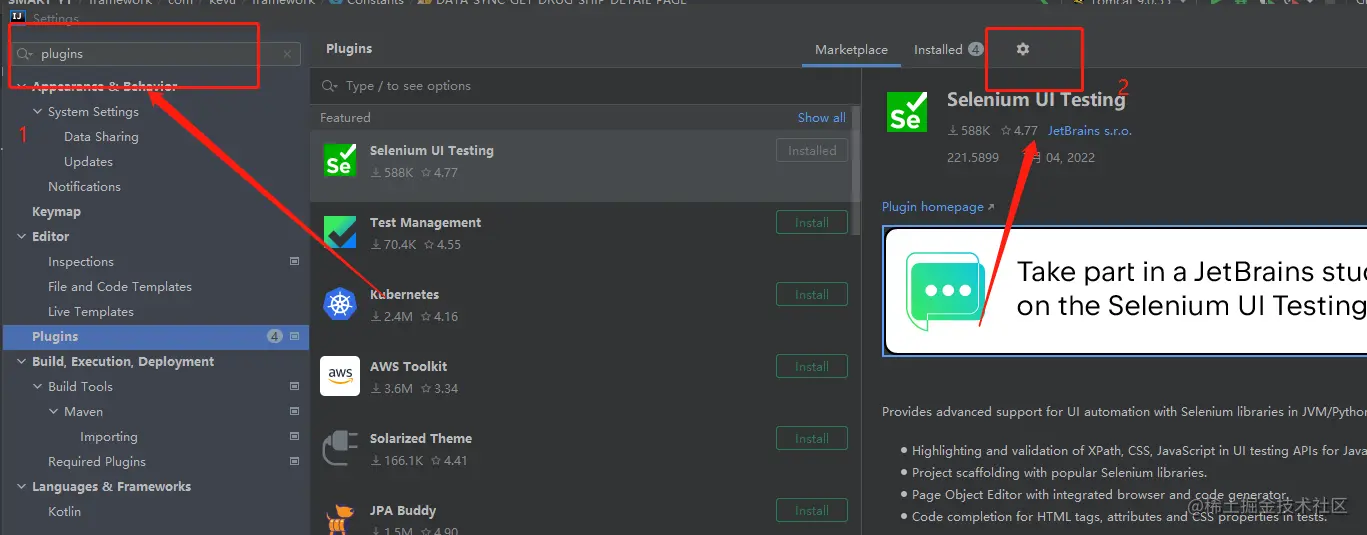
Task: Collapse the Languages & Frameworks section
Action: click(x=22, y=487)
